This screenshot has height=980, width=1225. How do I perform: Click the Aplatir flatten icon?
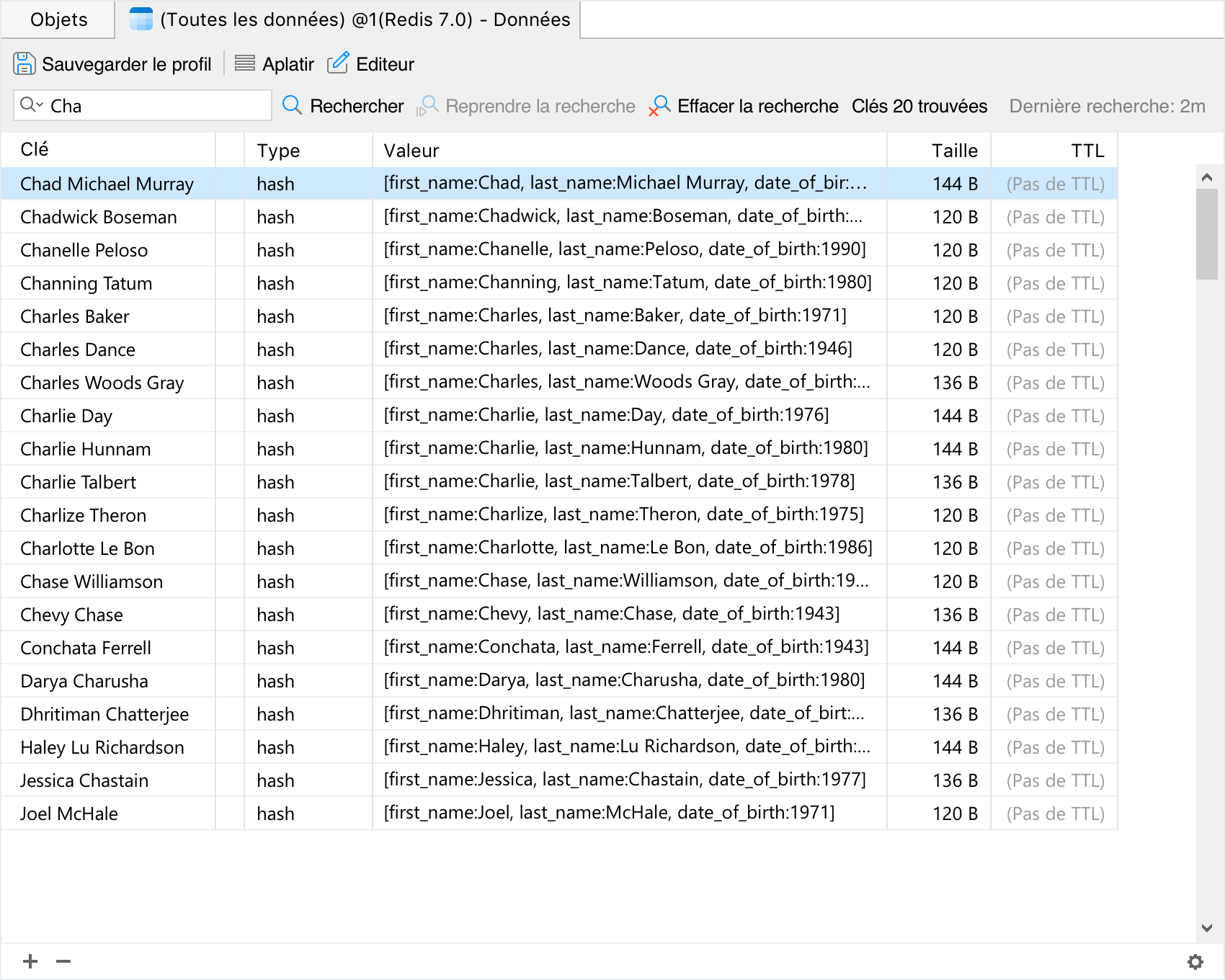tap(245, 64)
